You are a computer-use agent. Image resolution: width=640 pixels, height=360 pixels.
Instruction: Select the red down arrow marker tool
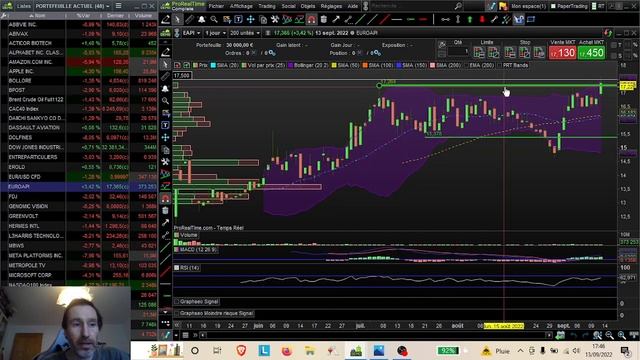482,19
